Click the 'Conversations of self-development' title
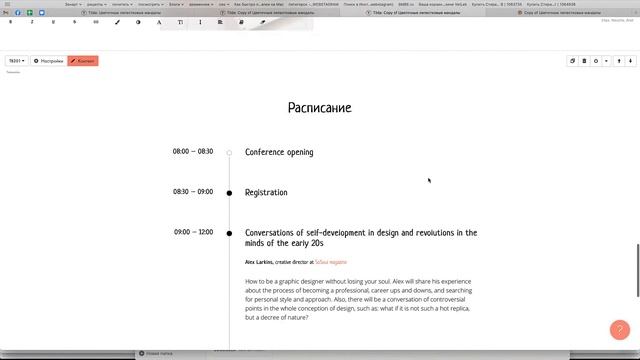640x360 pixels. tap(361, 238)
